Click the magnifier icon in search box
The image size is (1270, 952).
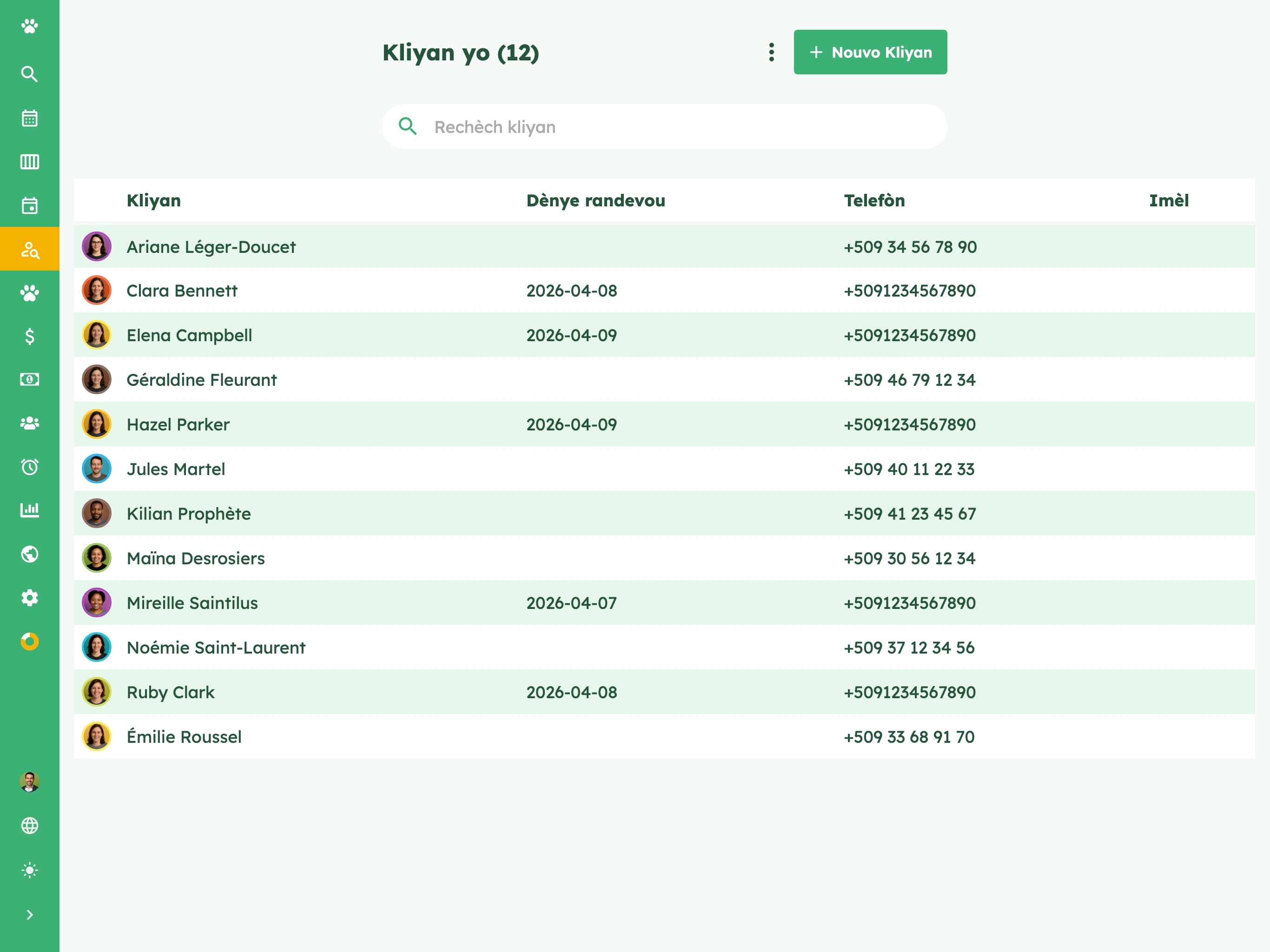(408, 126)
